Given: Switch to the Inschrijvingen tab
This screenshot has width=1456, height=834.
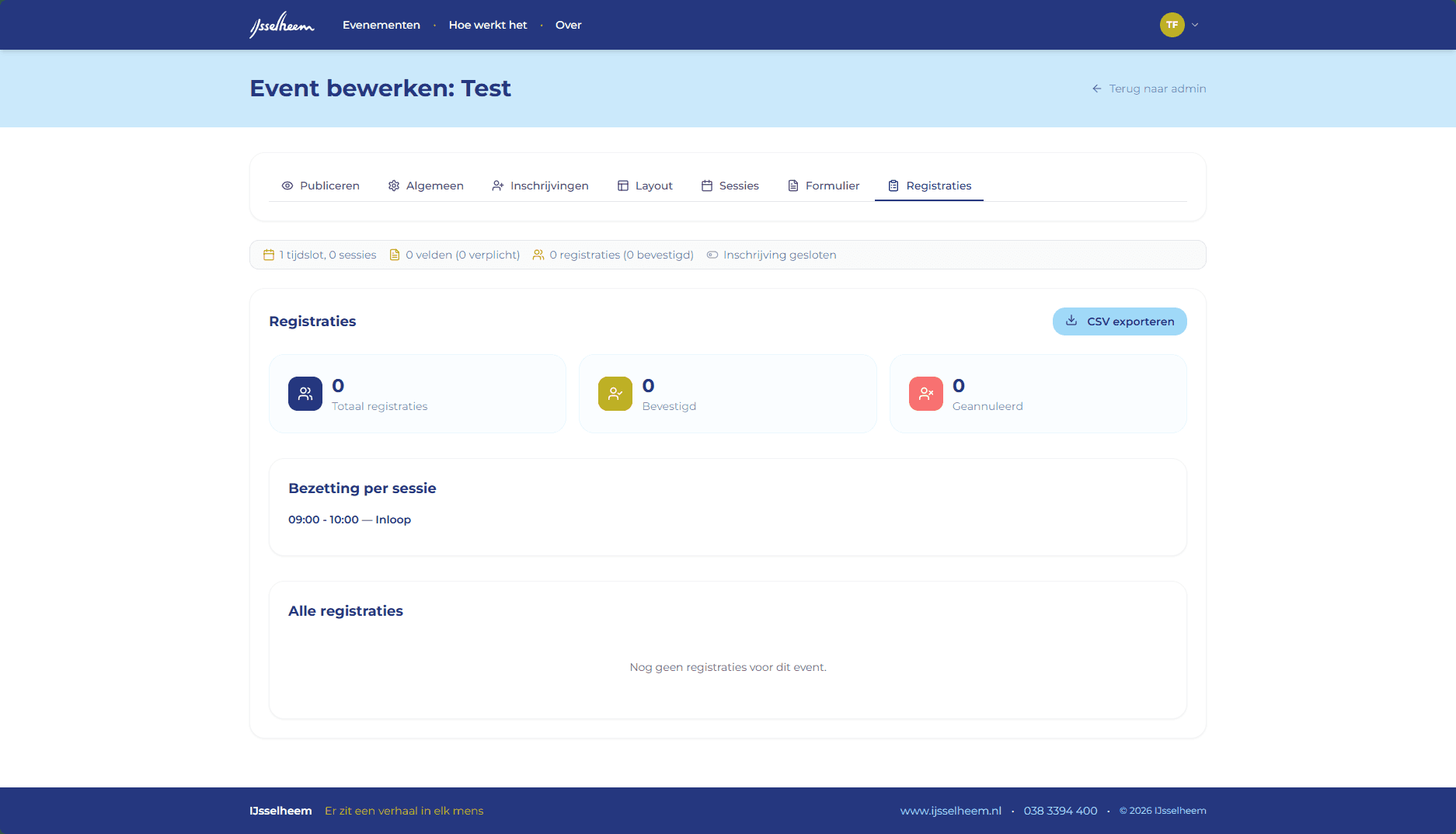Looking at the screenshot, I should (x=540, y=186).
